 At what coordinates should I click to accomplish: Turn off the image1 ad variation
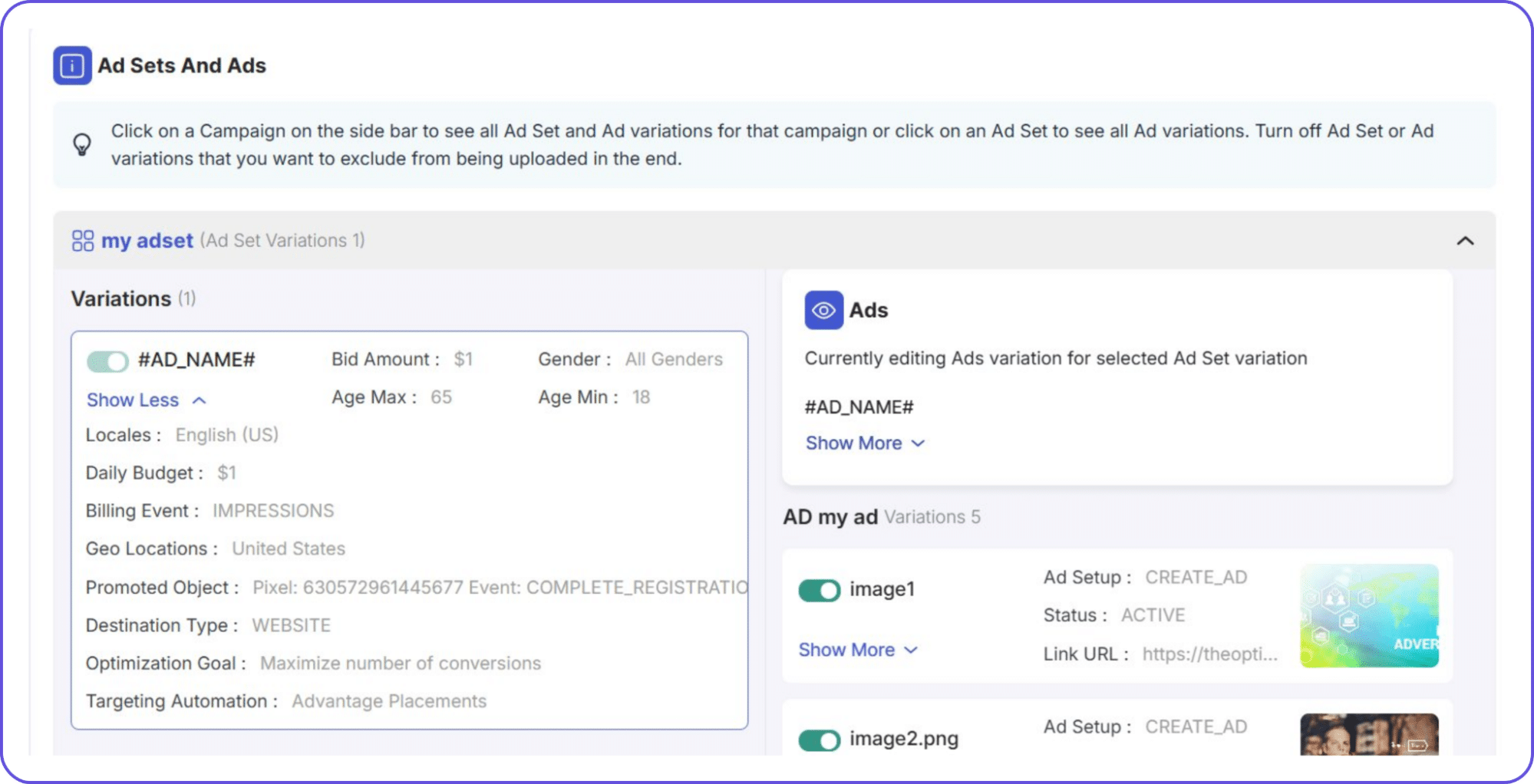[x=820, y=590]
